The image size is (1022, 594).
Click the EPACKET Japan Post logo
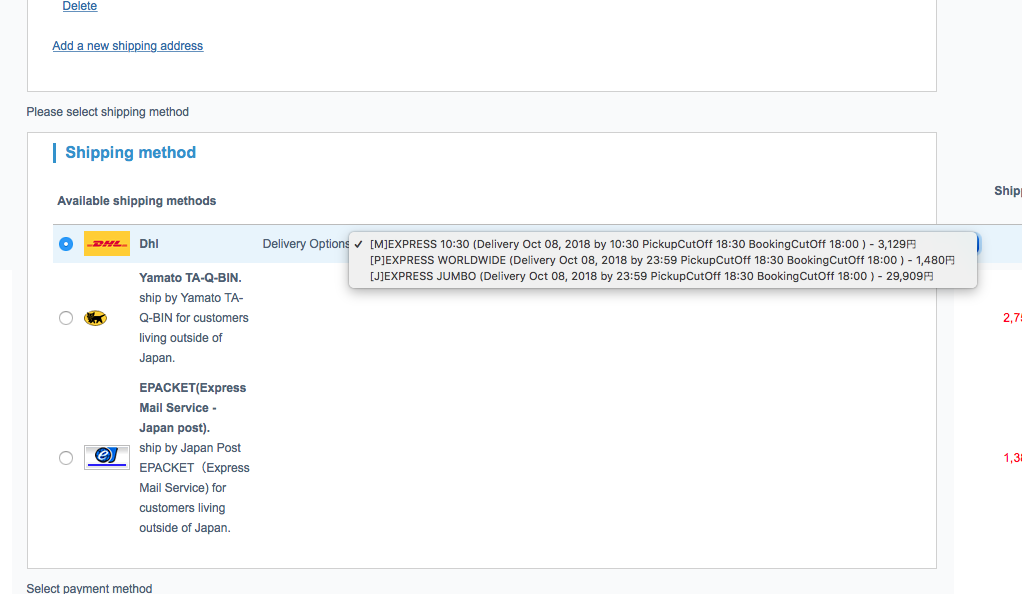pyautogui.click(x=106, y=457)
